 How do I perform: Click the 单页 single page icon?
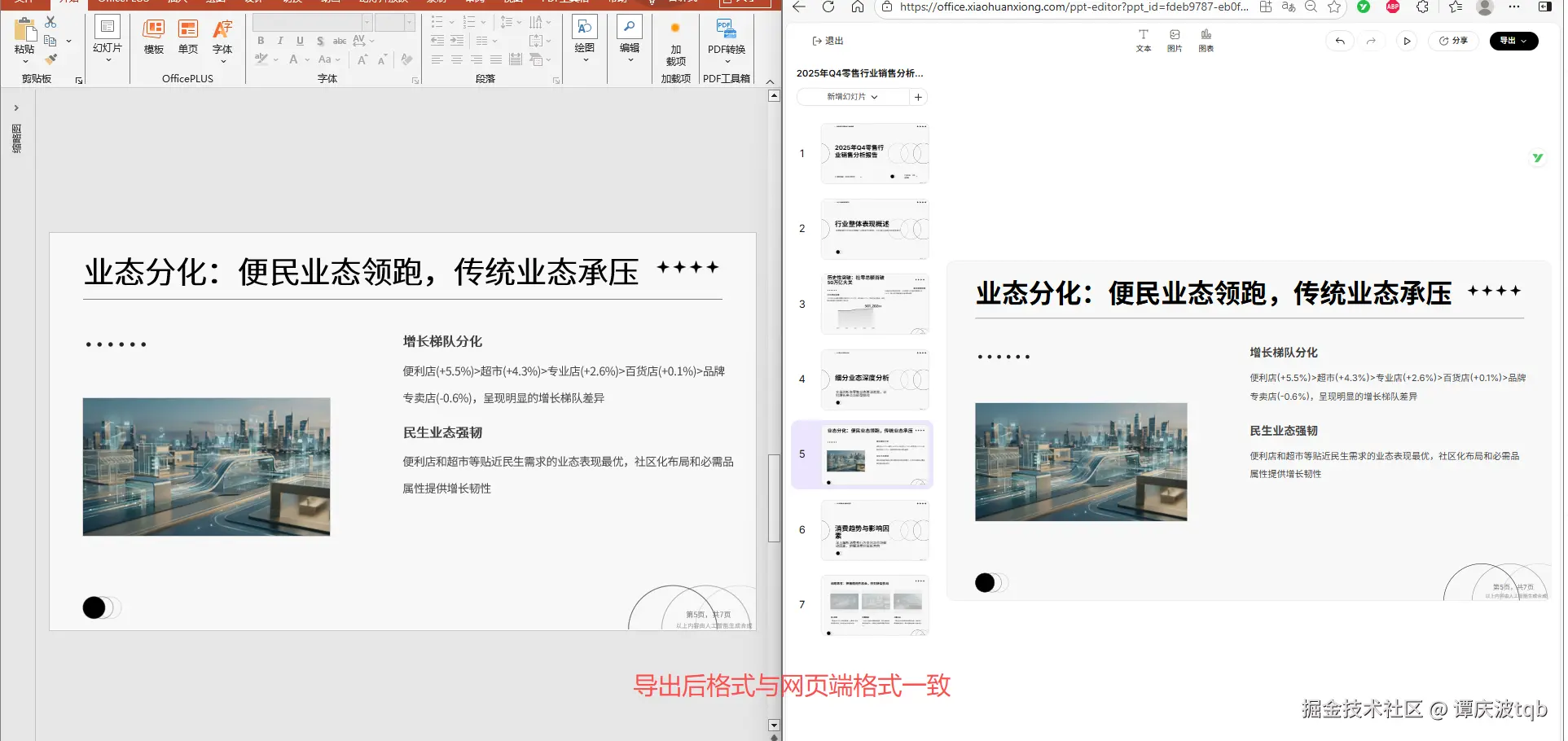188,30
